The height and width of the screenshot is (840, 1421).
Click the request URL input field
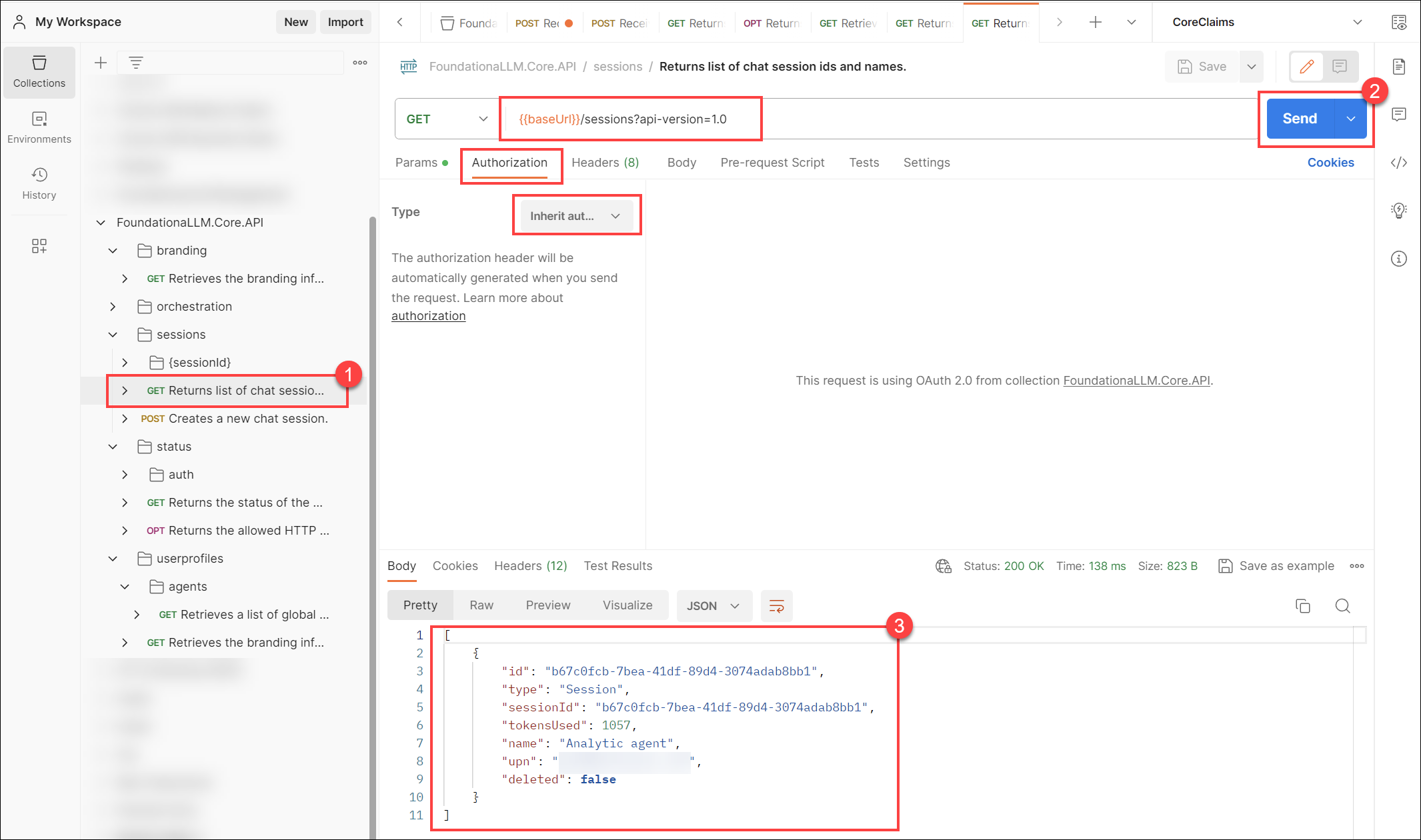click(880, 119)
